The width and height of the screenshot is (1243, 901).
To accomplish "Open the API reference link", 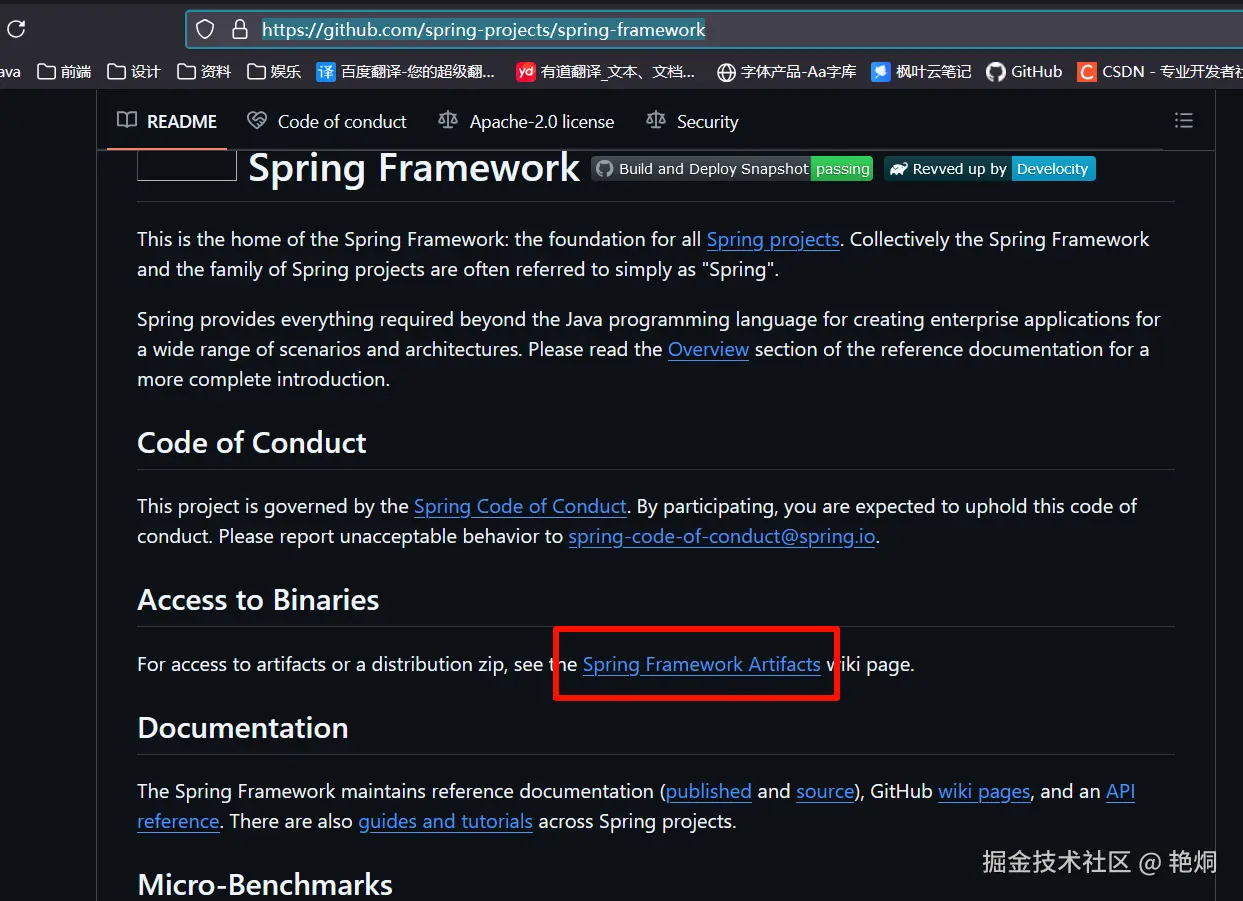I will click(x=1120, y=792).
